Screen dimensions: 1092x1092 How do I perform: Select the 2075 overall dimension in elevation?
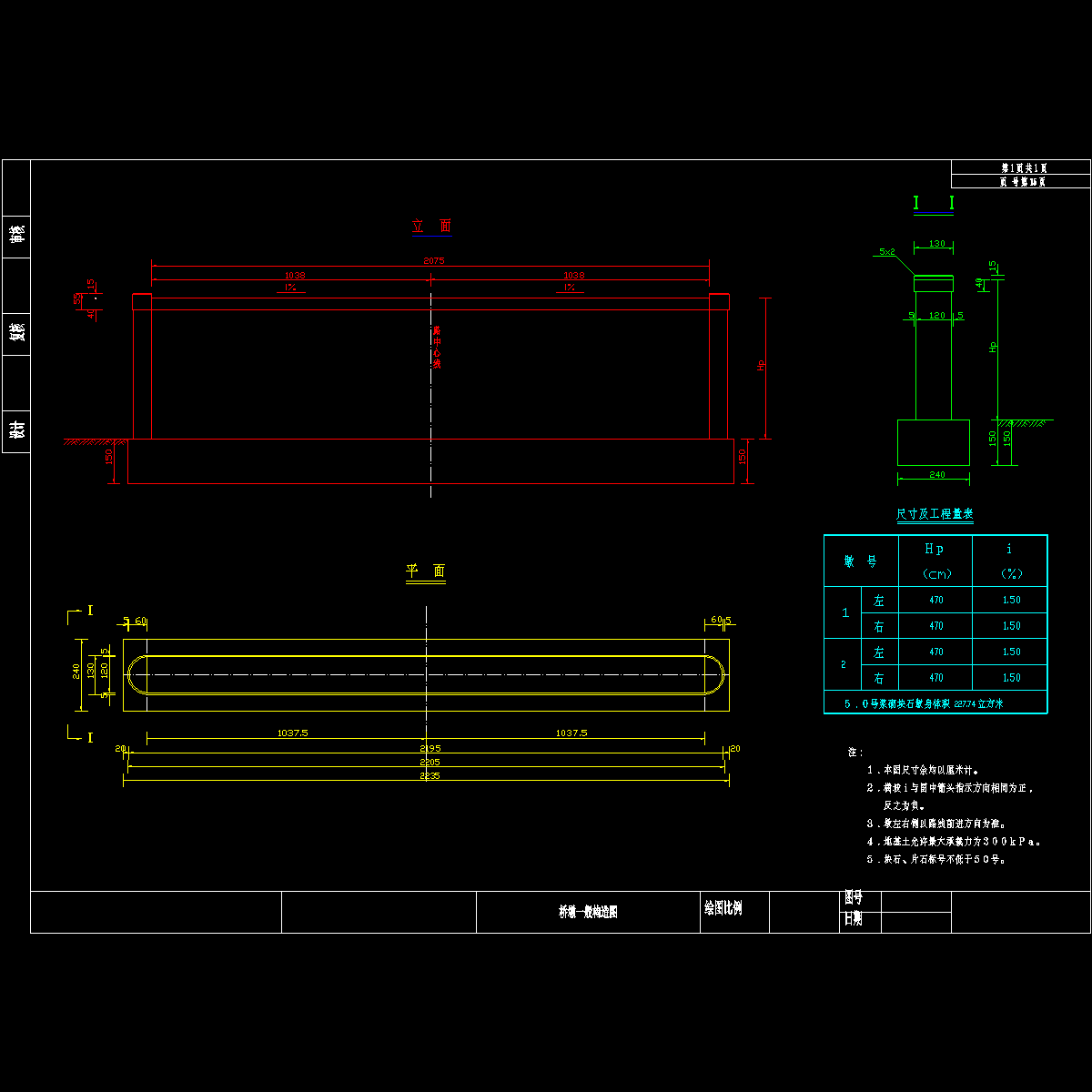(x=433, y=261)
